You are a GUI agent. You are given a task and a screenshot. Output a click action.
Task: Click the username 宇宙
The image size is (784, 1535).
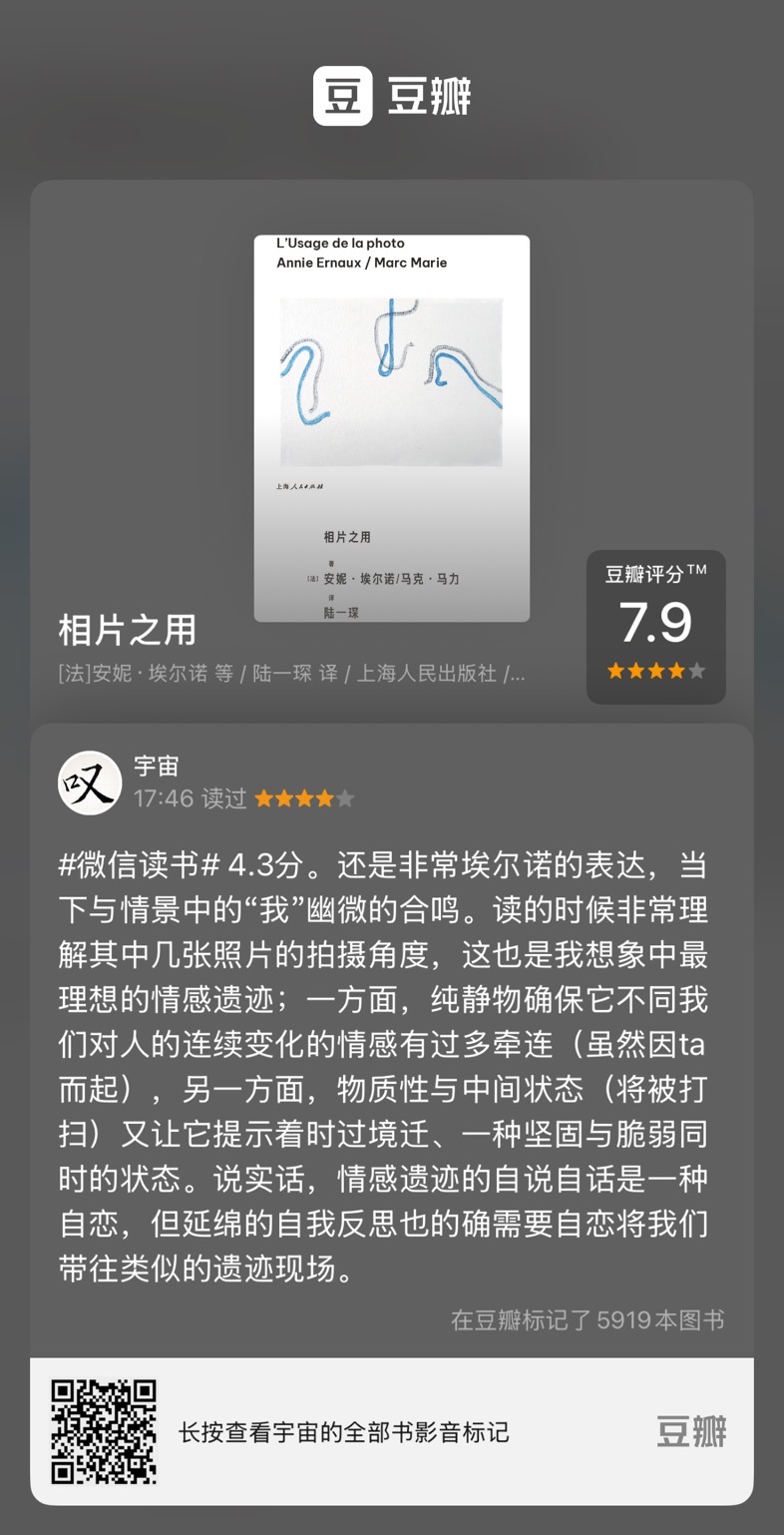(x=157, y=766)
